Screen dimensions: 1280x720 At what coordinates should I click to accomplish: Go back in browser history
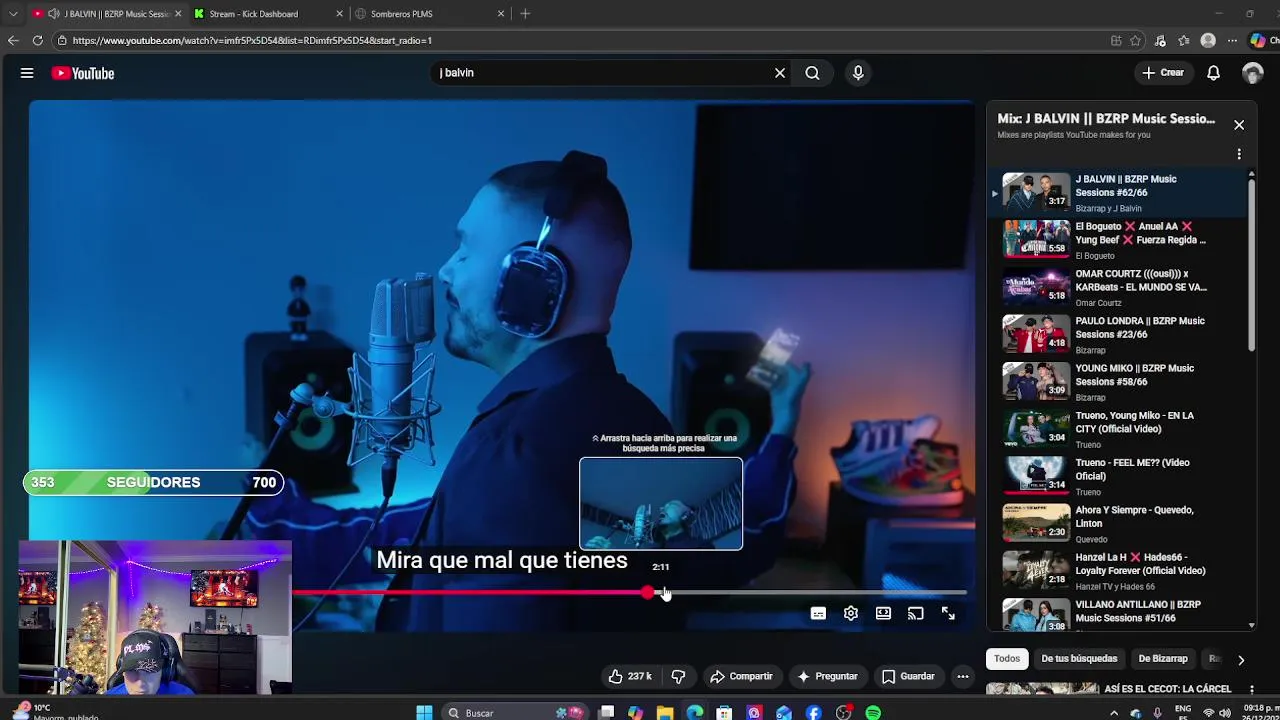pos(13,40)
